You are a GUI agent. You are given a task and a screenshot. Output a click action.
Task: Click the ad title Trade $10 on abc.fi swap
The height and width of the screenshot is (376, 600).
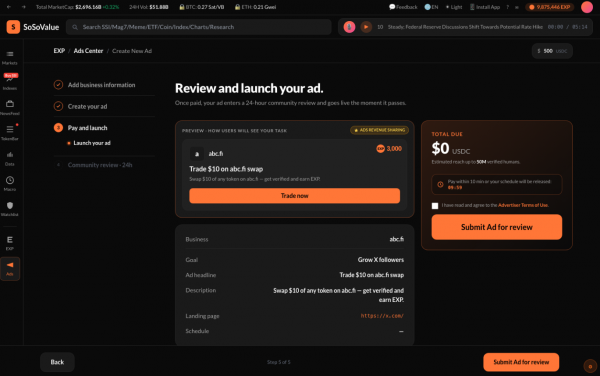click(x=226, y=169)
